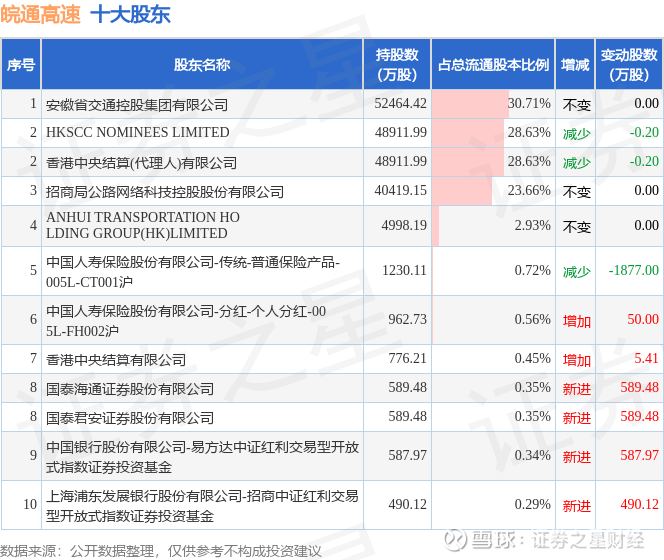
Task: Click change value -0.20 in HKSCC row
Action: click(644, 132)
